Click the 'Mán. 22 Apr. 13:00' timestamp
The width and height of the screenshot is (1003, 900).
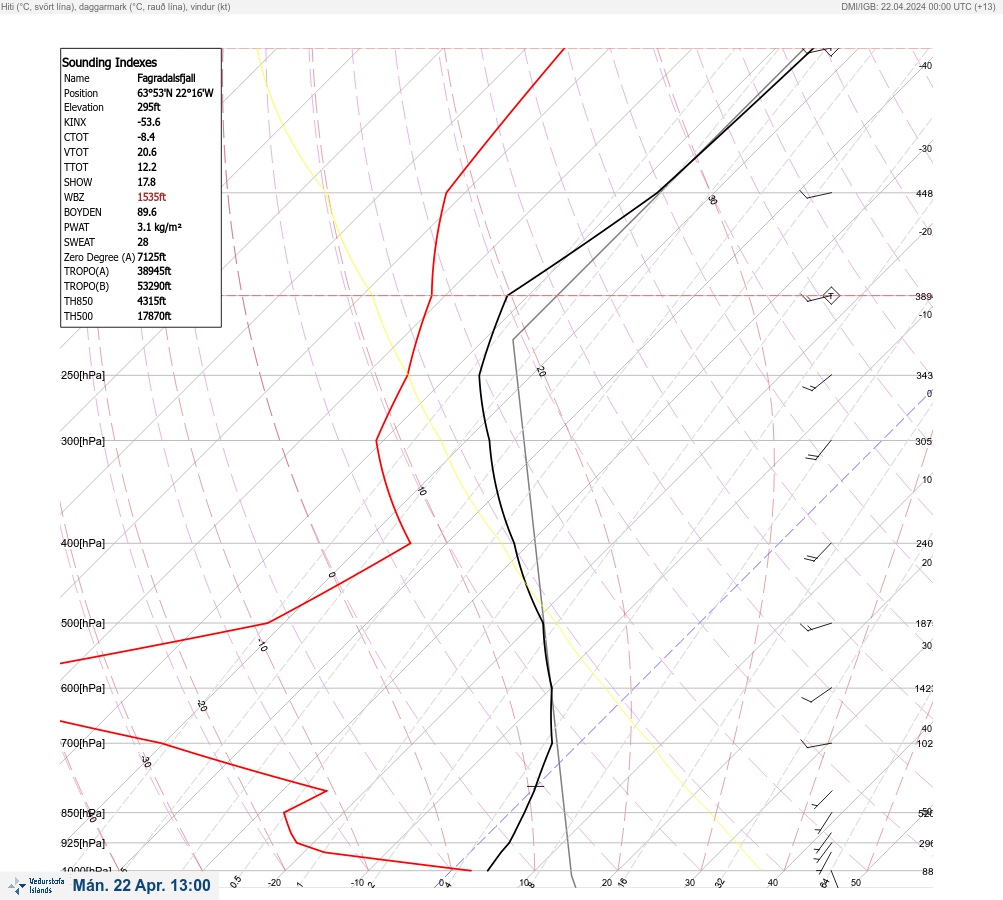[141, 885]
